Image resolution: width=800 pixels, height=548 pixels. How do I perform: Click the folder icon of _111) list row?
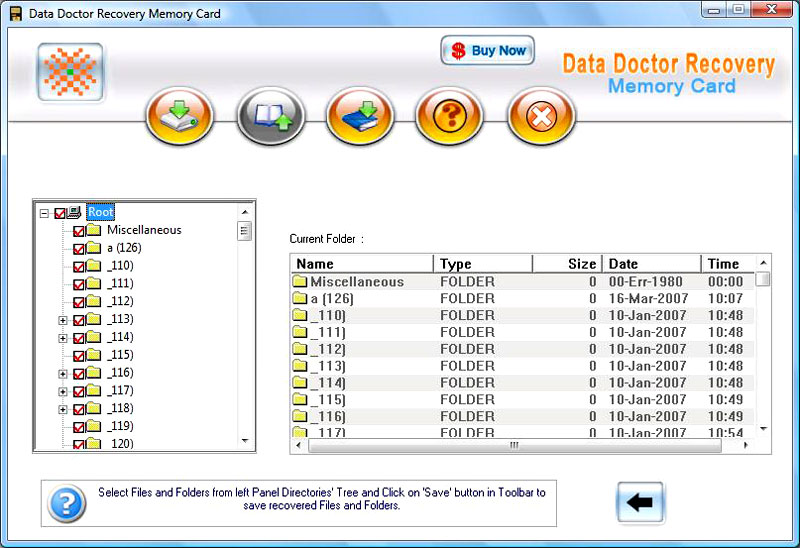300,332
